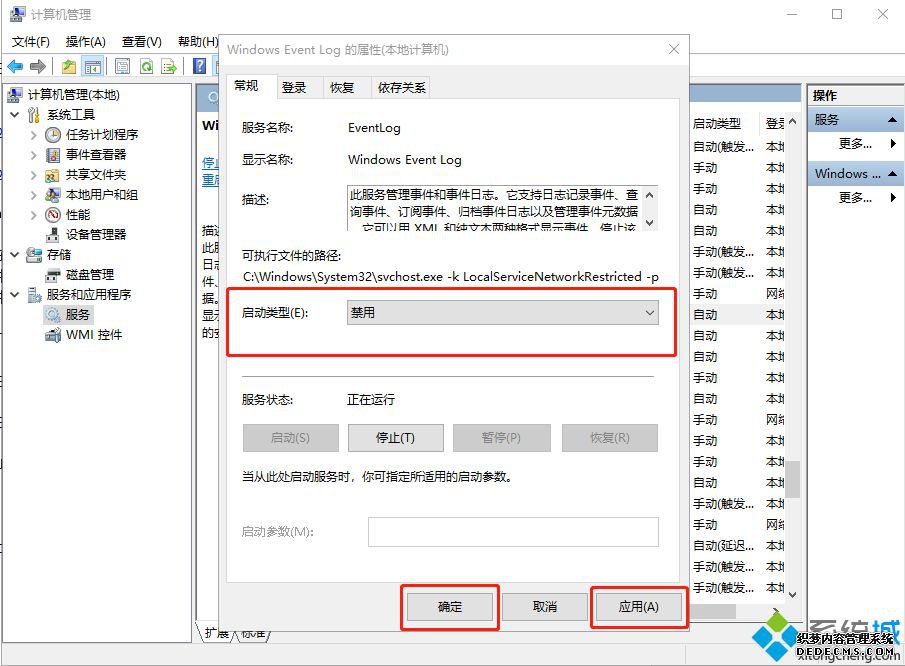Screen dimensions: 905x666
Task: Select 服务 gear icon in tree
Action: [x=53, y=315]
